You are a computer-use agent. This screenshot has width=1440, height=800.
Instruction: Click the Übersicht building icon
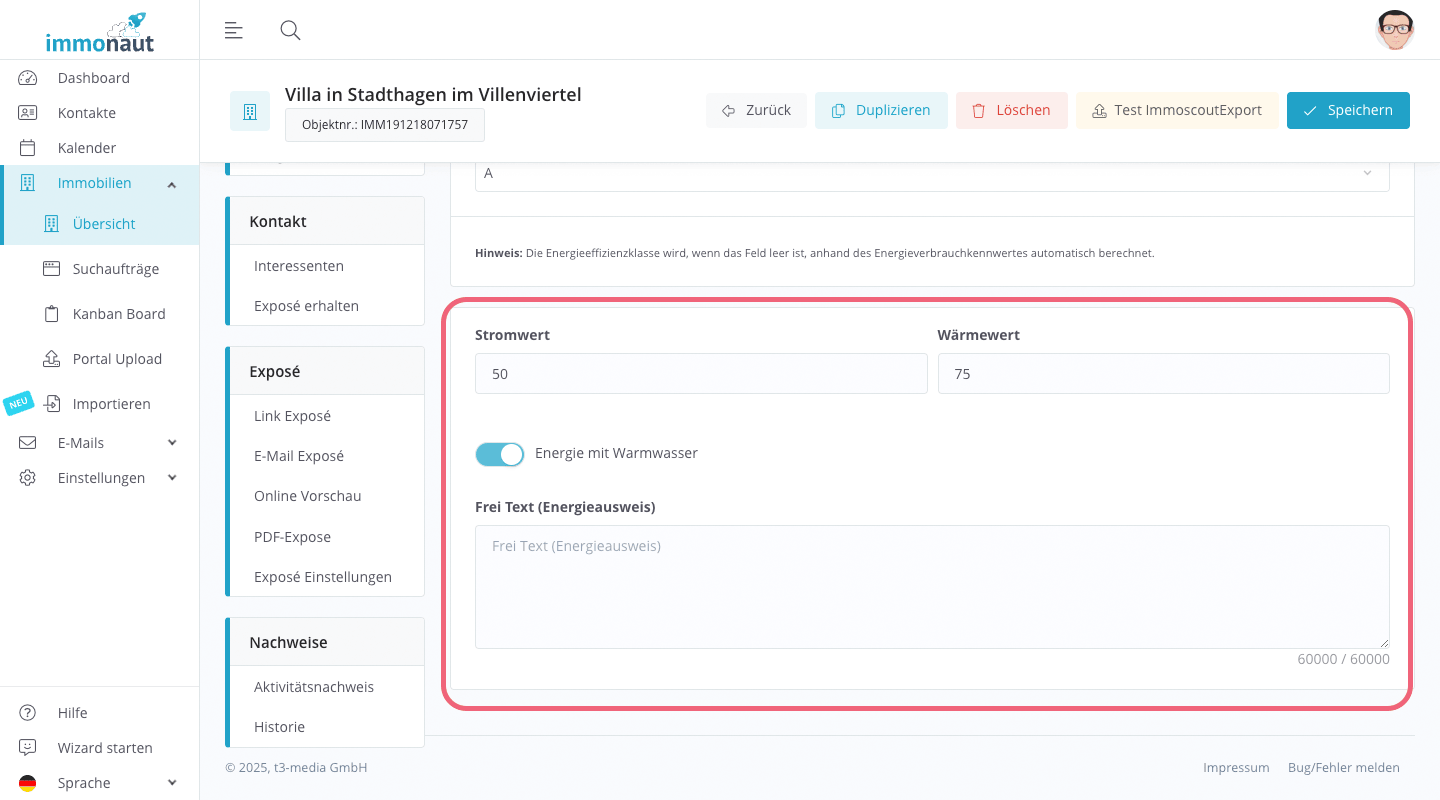tap(51, 224)
